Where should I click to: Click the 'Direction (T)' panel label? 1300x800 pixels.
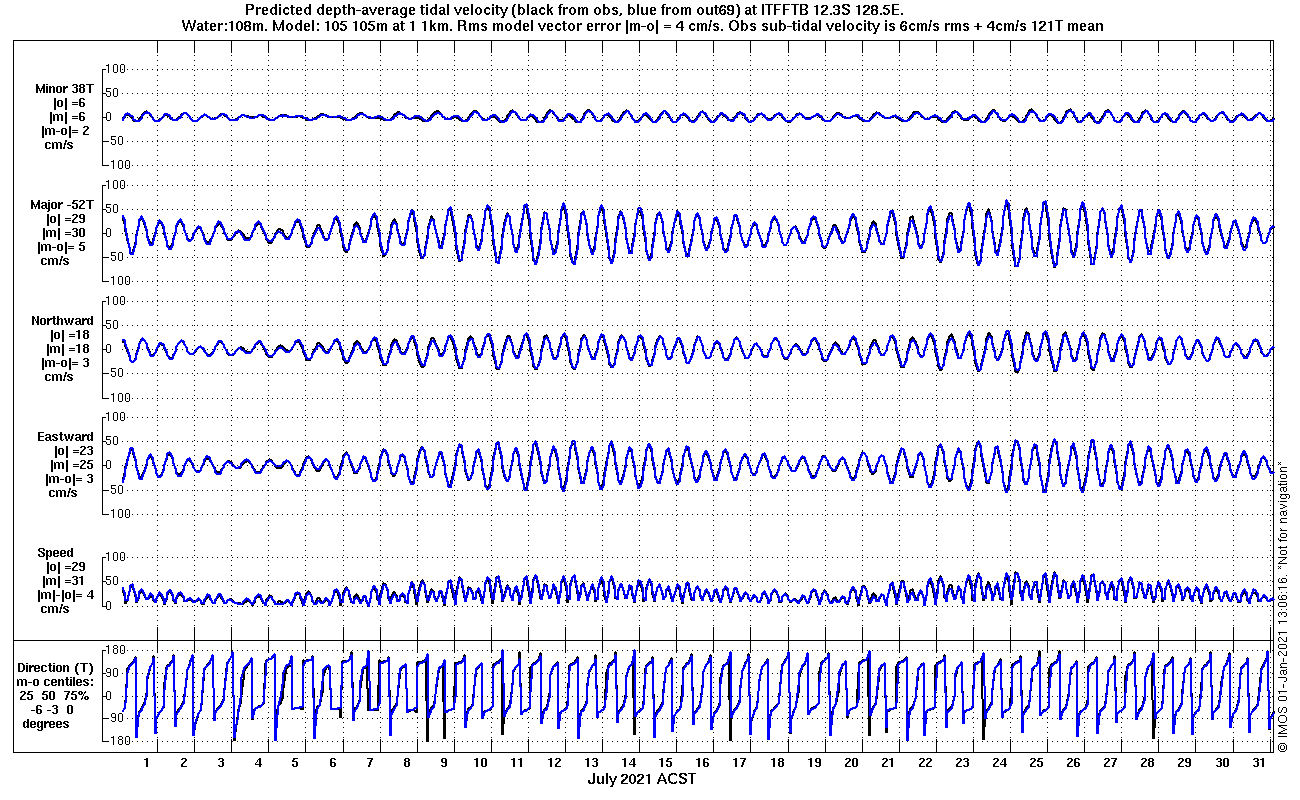57,667
